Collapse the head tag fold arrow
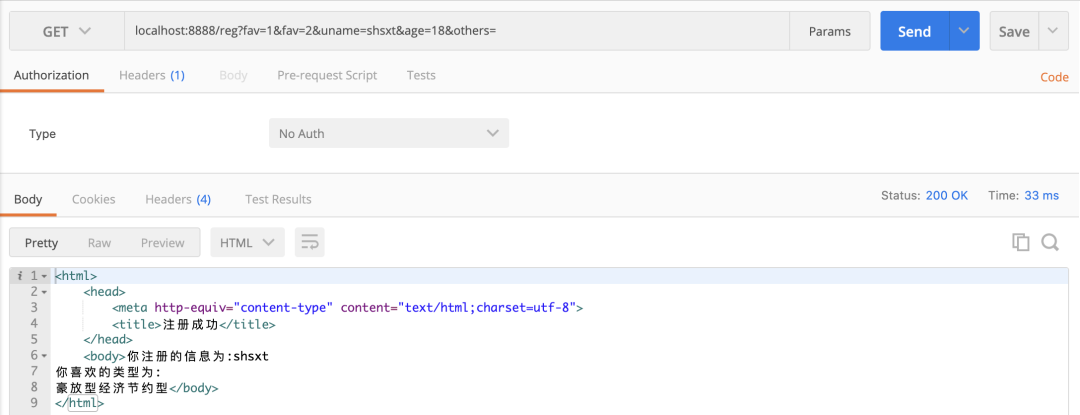1080x415 pixels. pos(45,292)
